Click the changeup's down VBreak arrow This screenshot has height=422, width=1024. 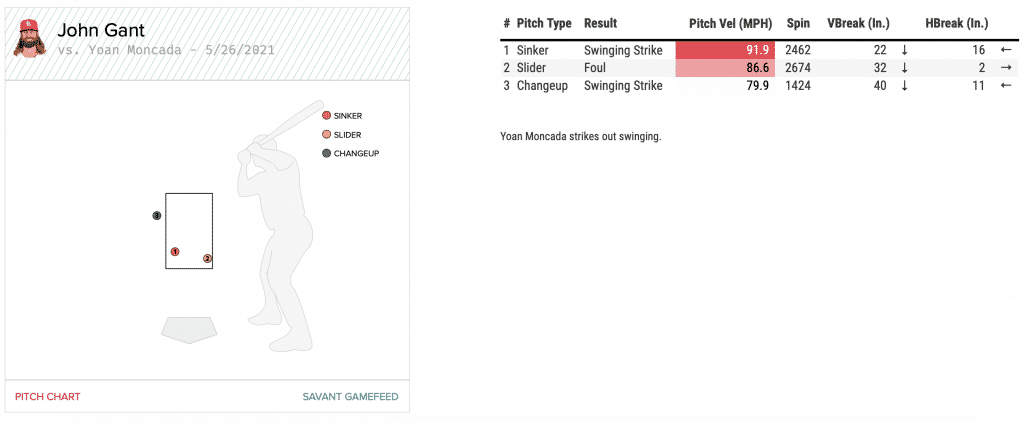pos(904,86)
